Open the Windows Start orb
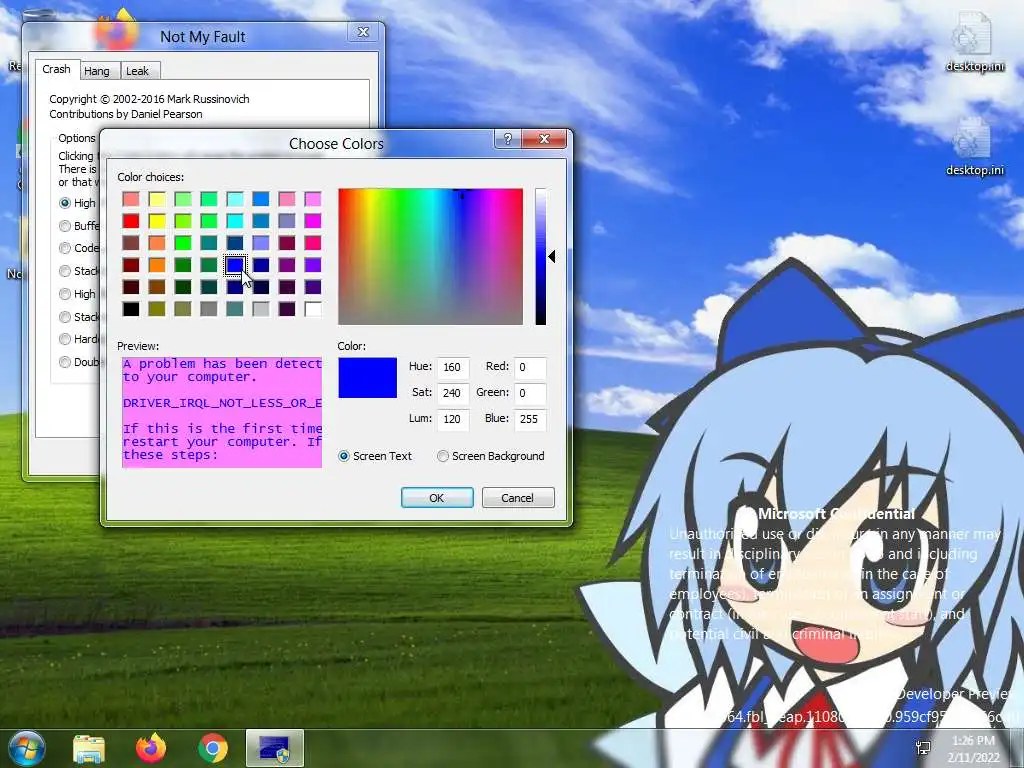This screenshot has height=768, width=1024. coord(26,748)
